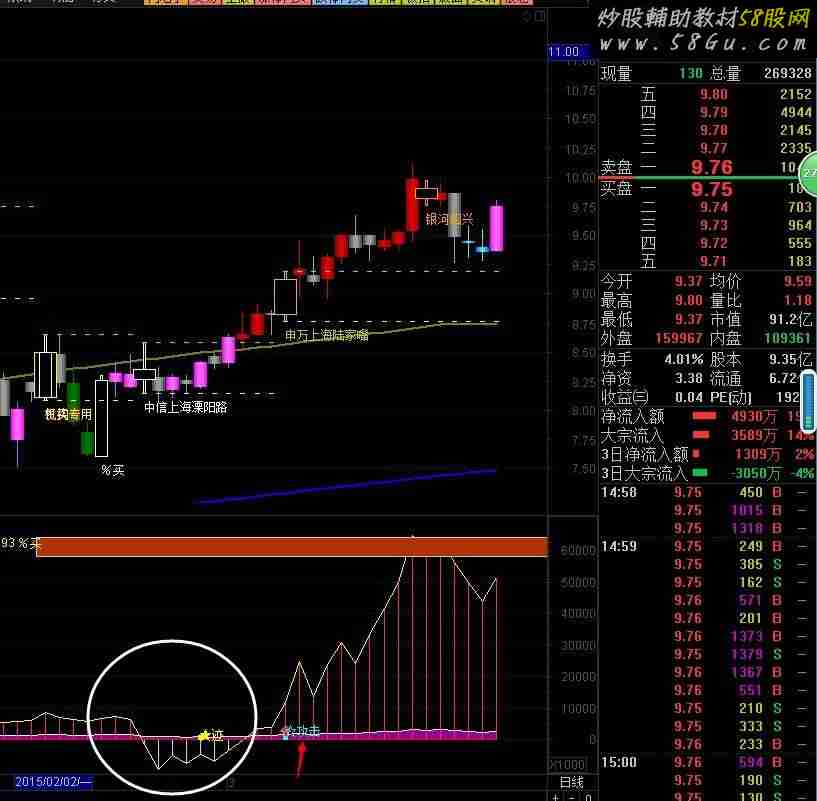Click the 市值 value 91.2亿
The height and width of the screenshot is (801, 817).
click(790, 319)
